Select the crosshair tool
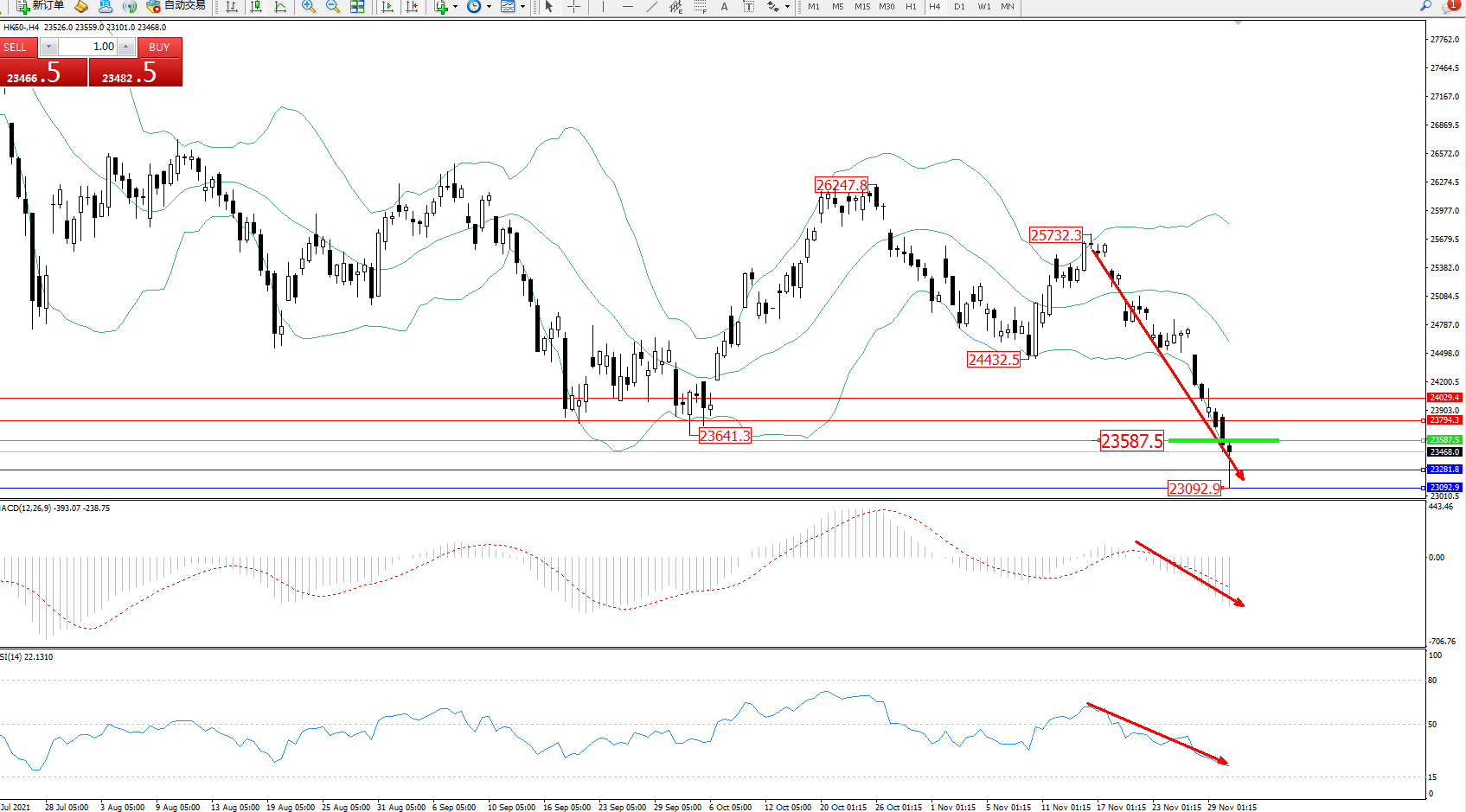Viewport: 1466px width, 812px height. coord(573,7)
